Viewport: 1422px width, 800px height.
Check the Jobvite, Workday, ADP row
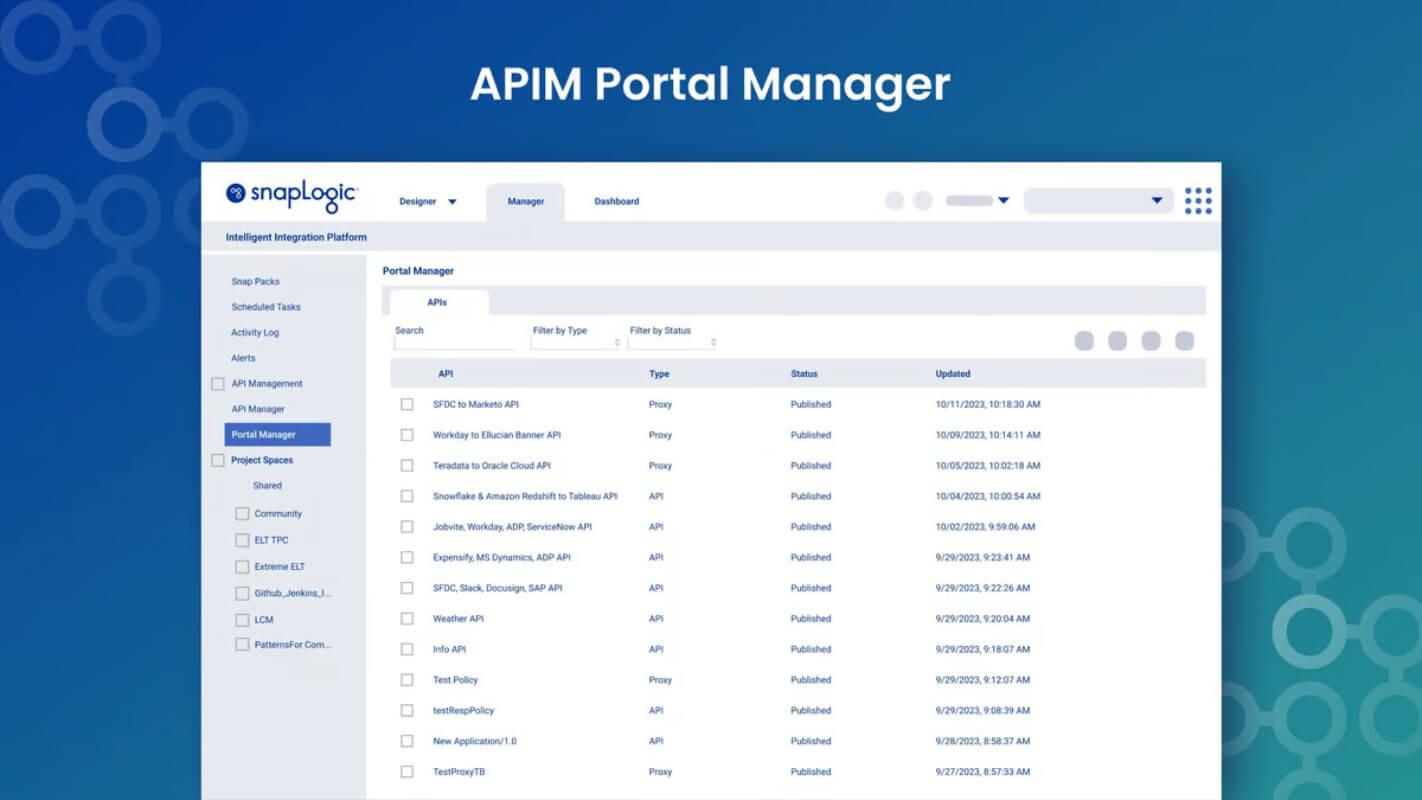tap(407, 527)
